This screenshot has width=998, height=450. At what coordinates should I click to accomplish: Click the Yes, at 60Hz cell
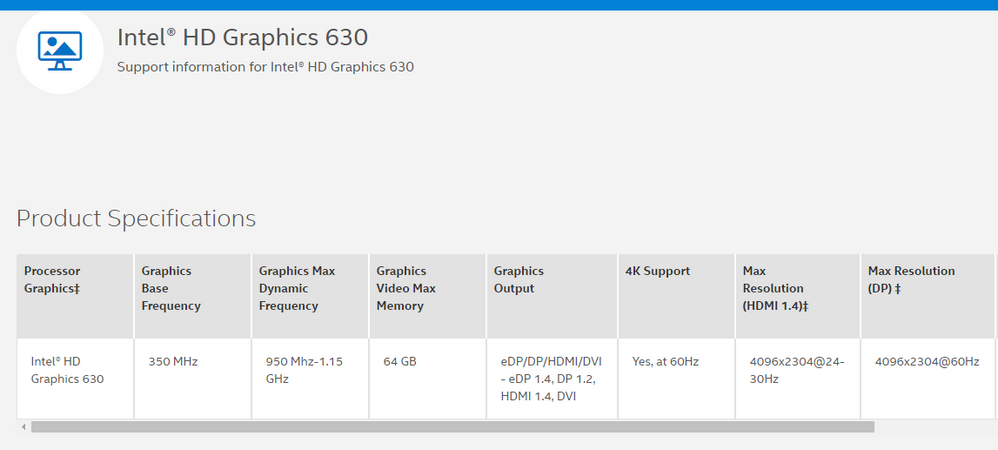[x=676, y=379]
